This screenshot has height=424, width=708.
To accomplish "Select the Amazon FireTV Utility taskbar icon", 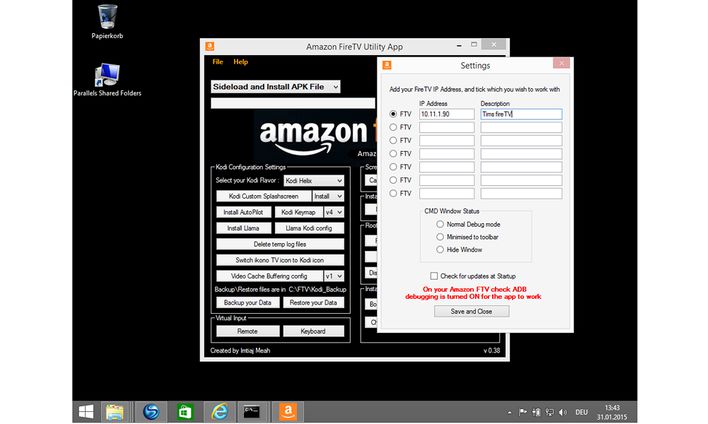I will (288, 412).
